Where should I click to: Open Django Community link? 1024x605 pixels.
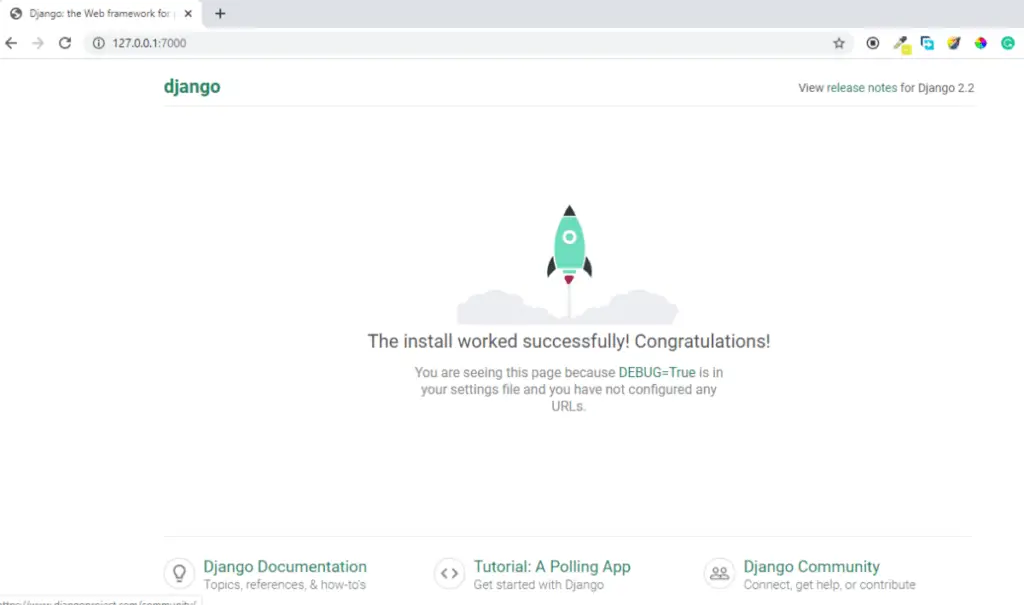coord(811,566)
